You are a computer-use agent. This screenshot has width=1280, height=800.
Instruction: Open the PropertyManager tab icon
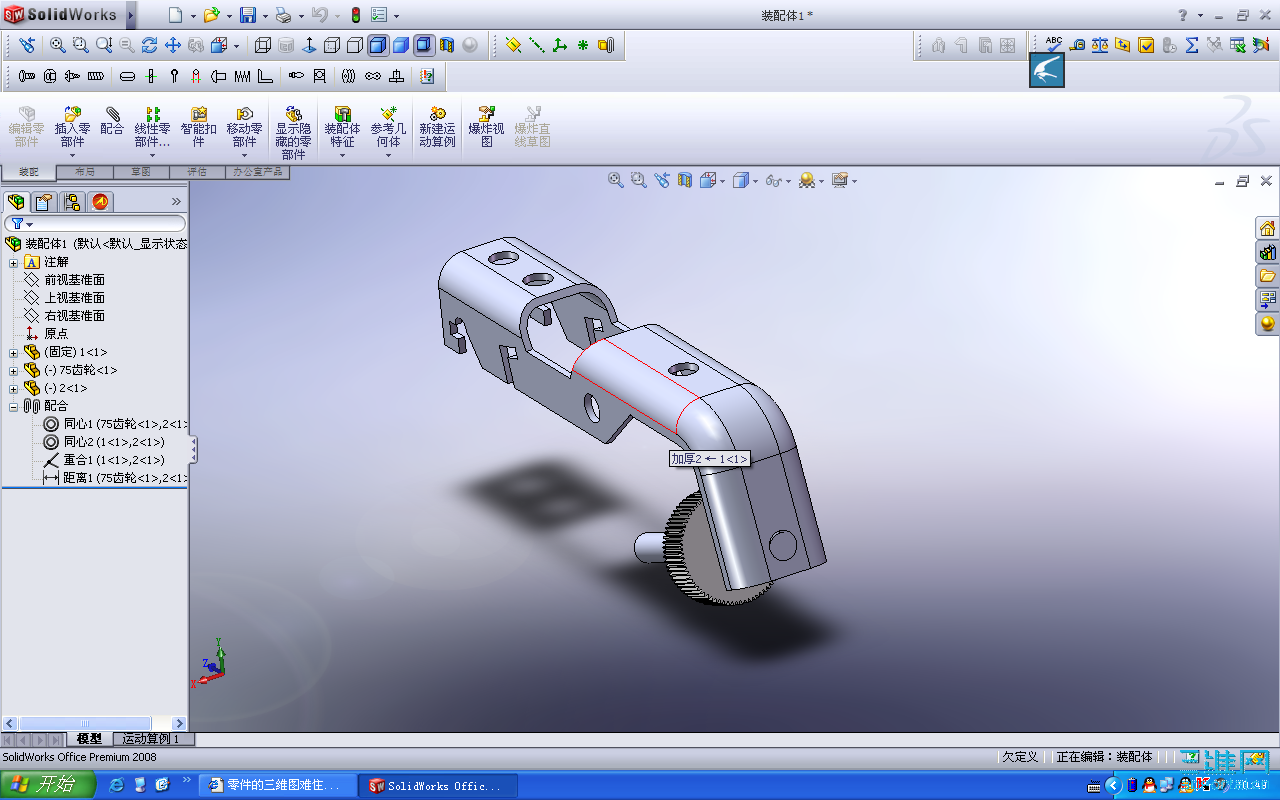click(43, 202)
